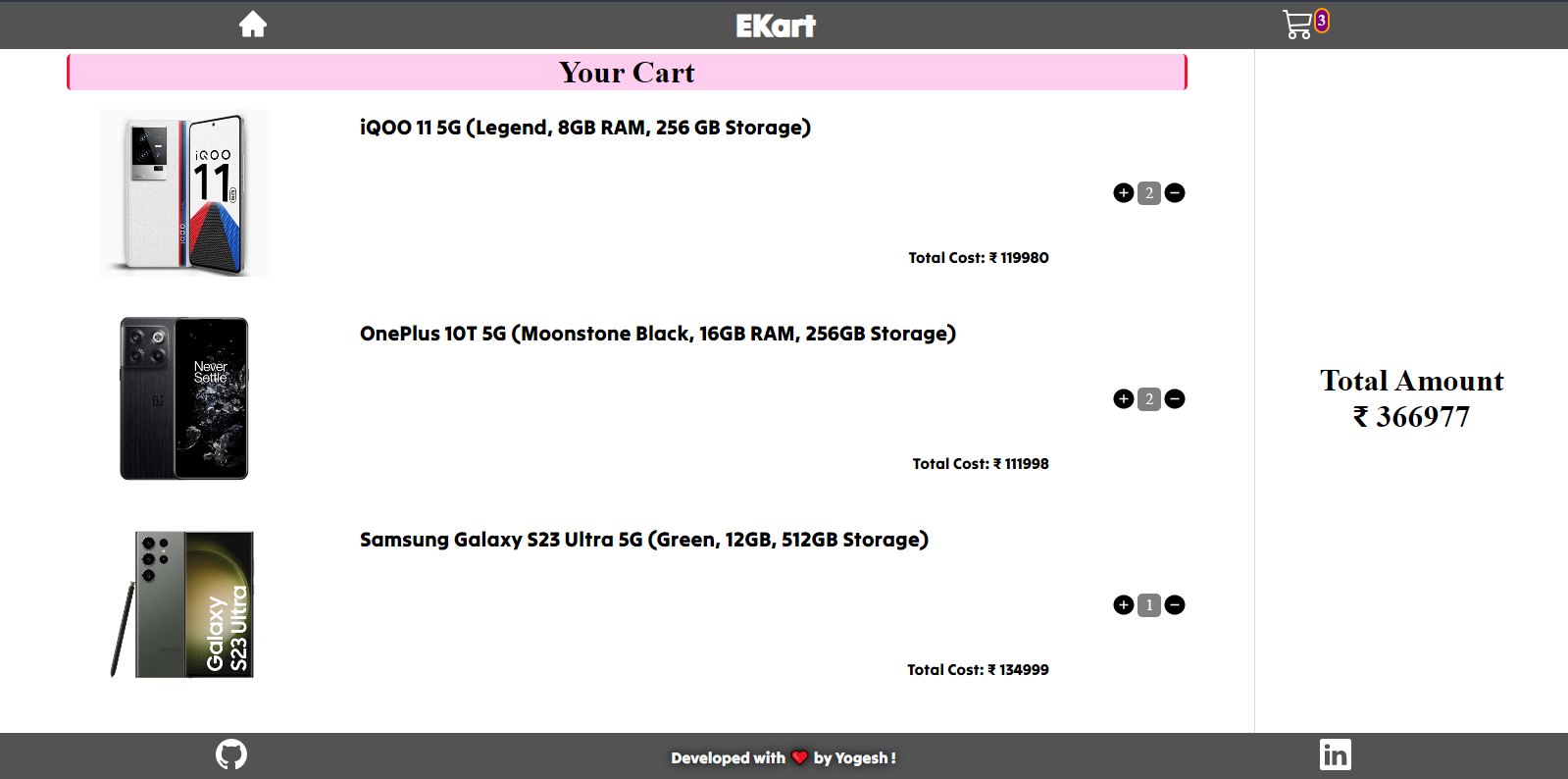Click Total Cost ₹ 119980
Viewport: 1568px width, 779px height.
pos(979,258)
